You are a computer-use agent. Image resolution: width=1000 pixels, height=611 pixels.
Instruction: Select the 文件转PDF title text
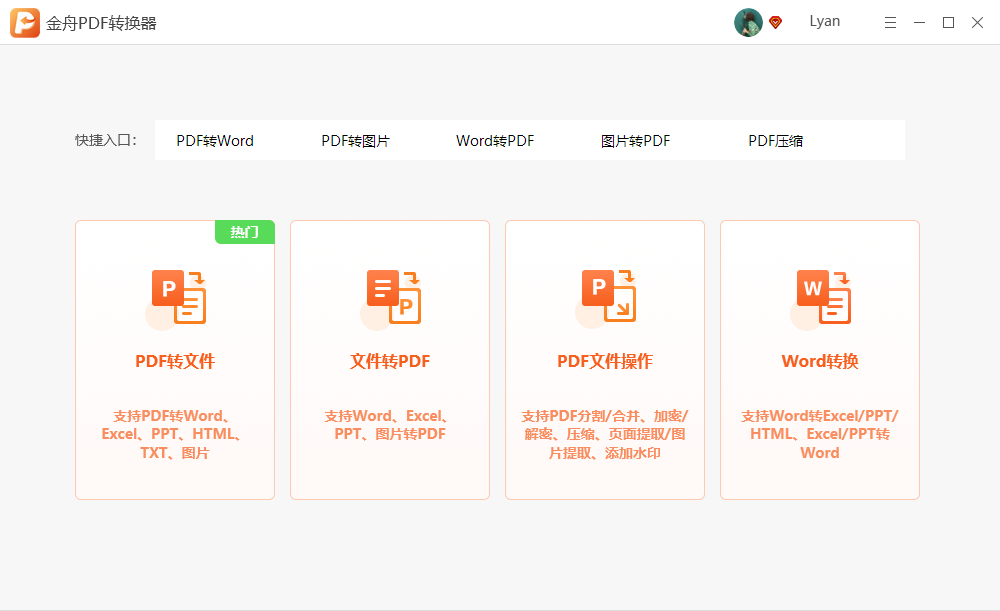point(390,362)
